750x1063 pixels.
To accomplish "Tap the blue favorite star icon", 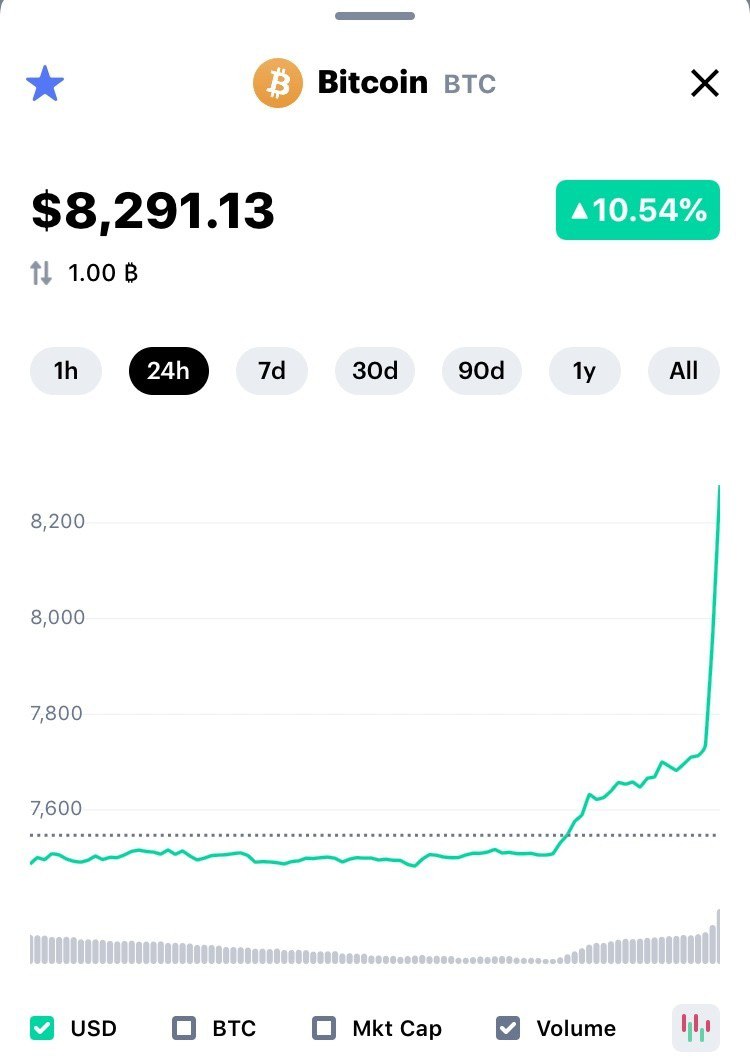I will (44, 84).
